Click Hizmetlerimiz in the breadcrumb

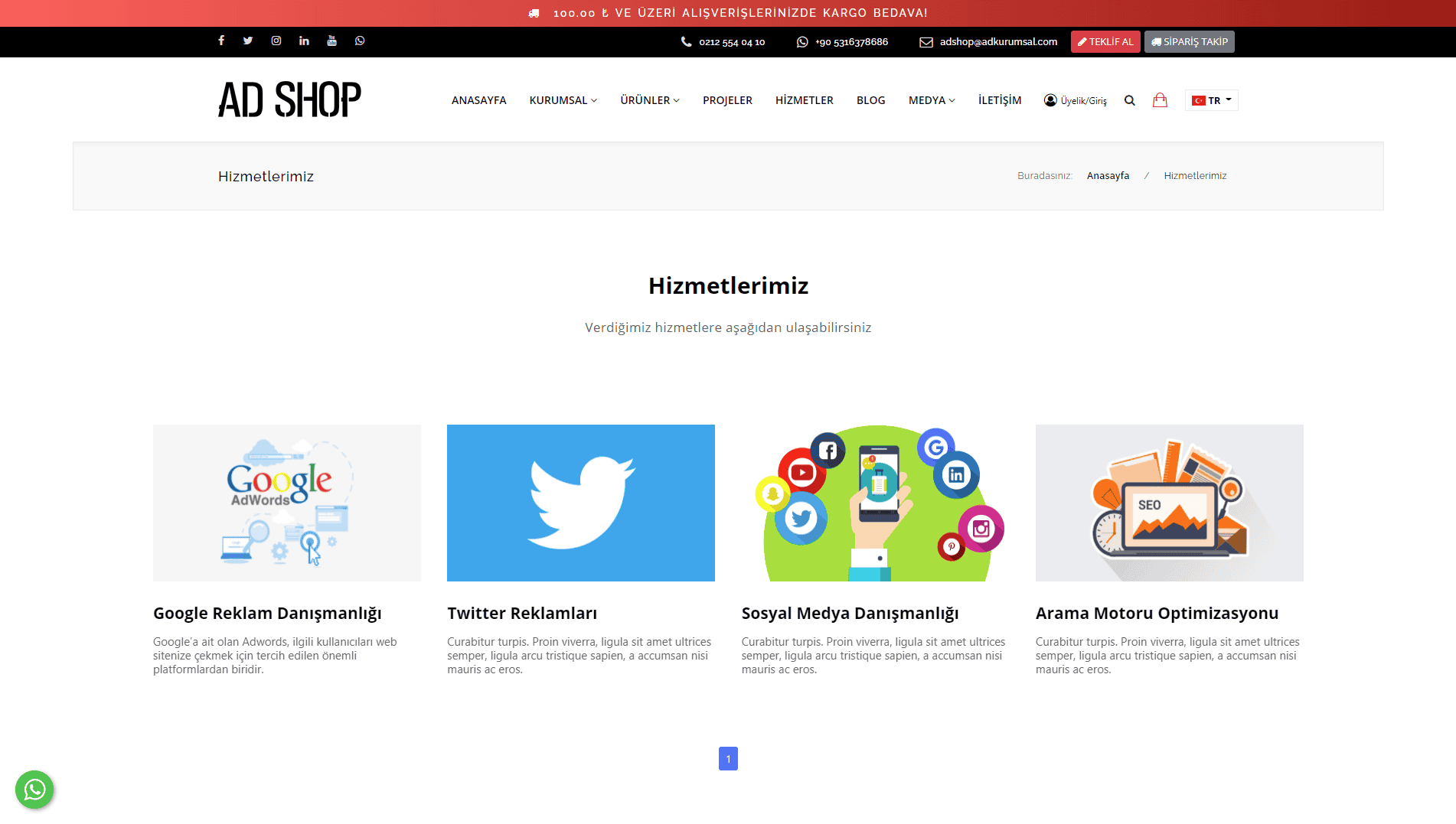point(1195,176)
